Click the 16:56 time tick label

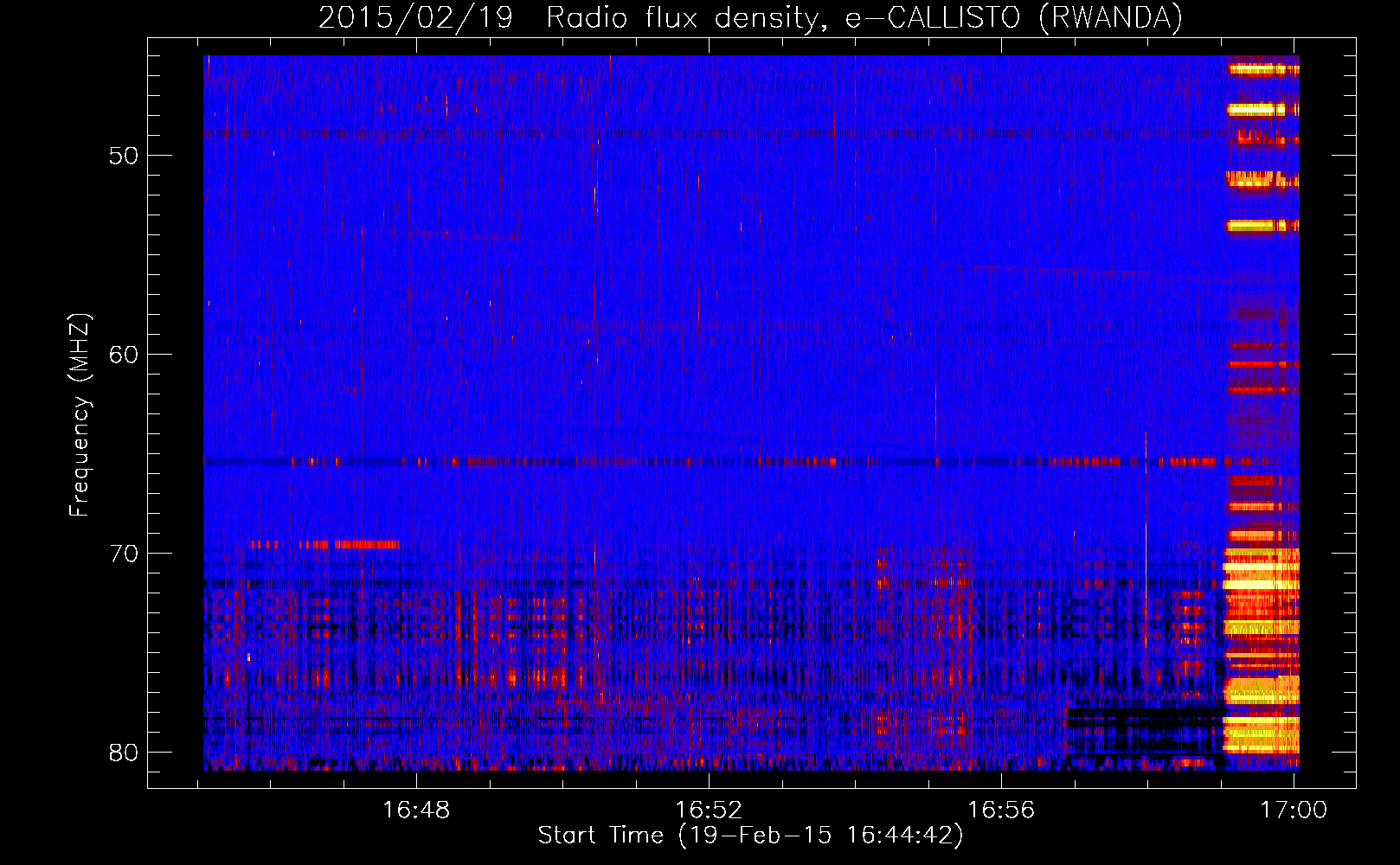point(1001,811)
